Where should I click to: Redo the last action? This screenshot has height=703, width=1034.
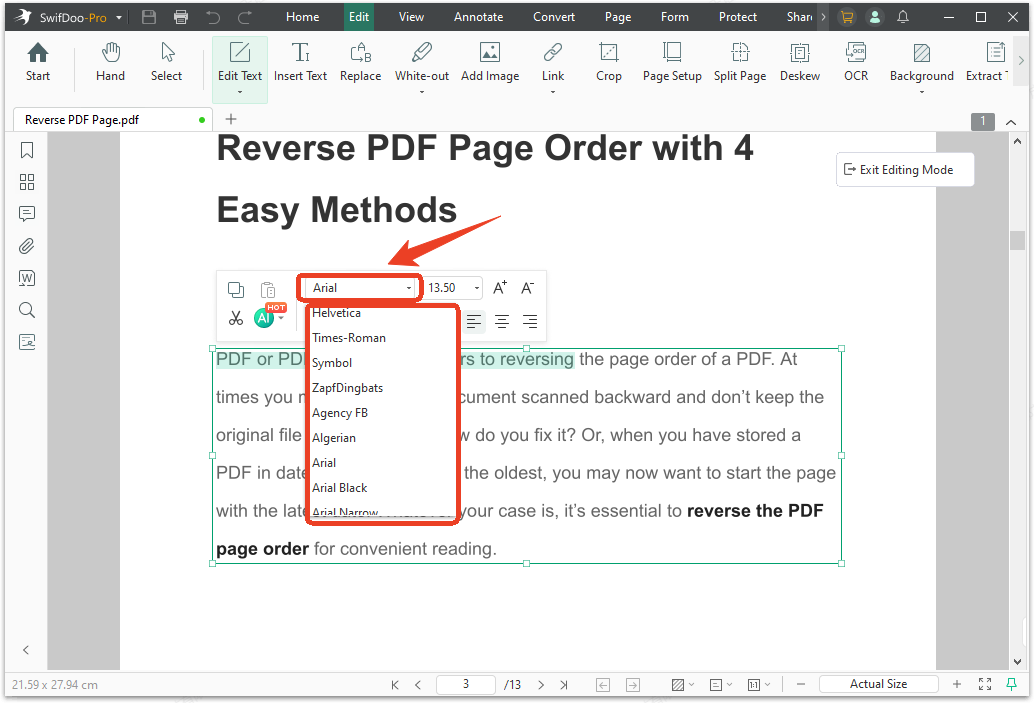tap(245, 17)
